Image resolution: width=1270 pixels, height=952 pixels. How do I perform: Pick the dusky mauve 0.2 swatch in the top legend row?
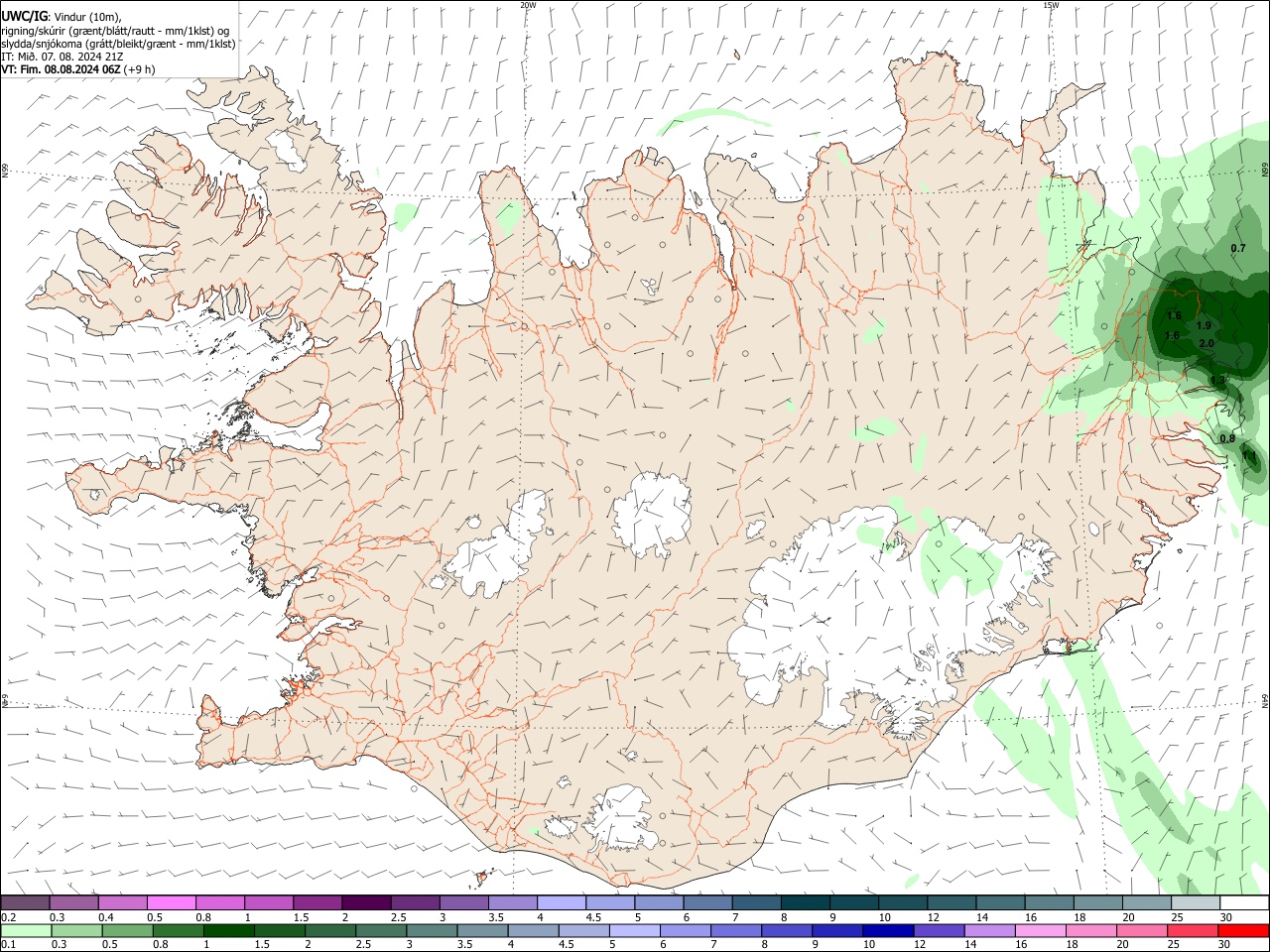tap(25, 902)
